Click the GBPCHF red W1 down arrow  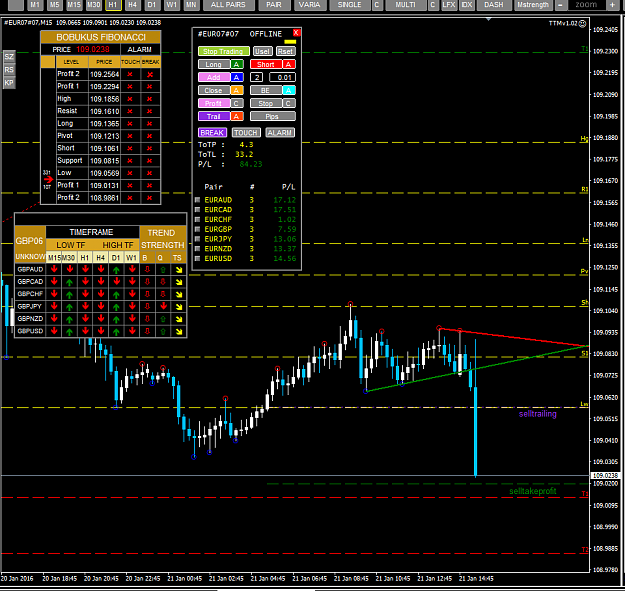[x=132, y=294]
